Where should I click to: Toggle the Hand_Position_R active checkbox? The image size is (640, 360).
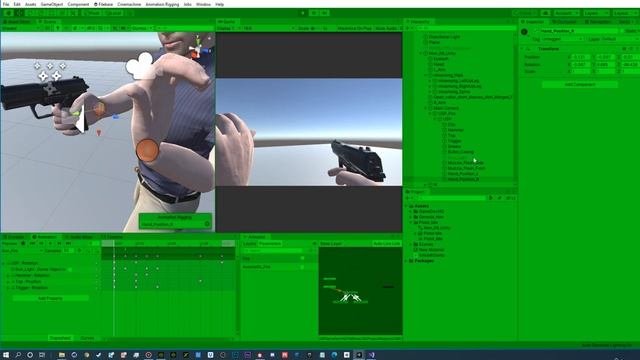click(535, 31)
